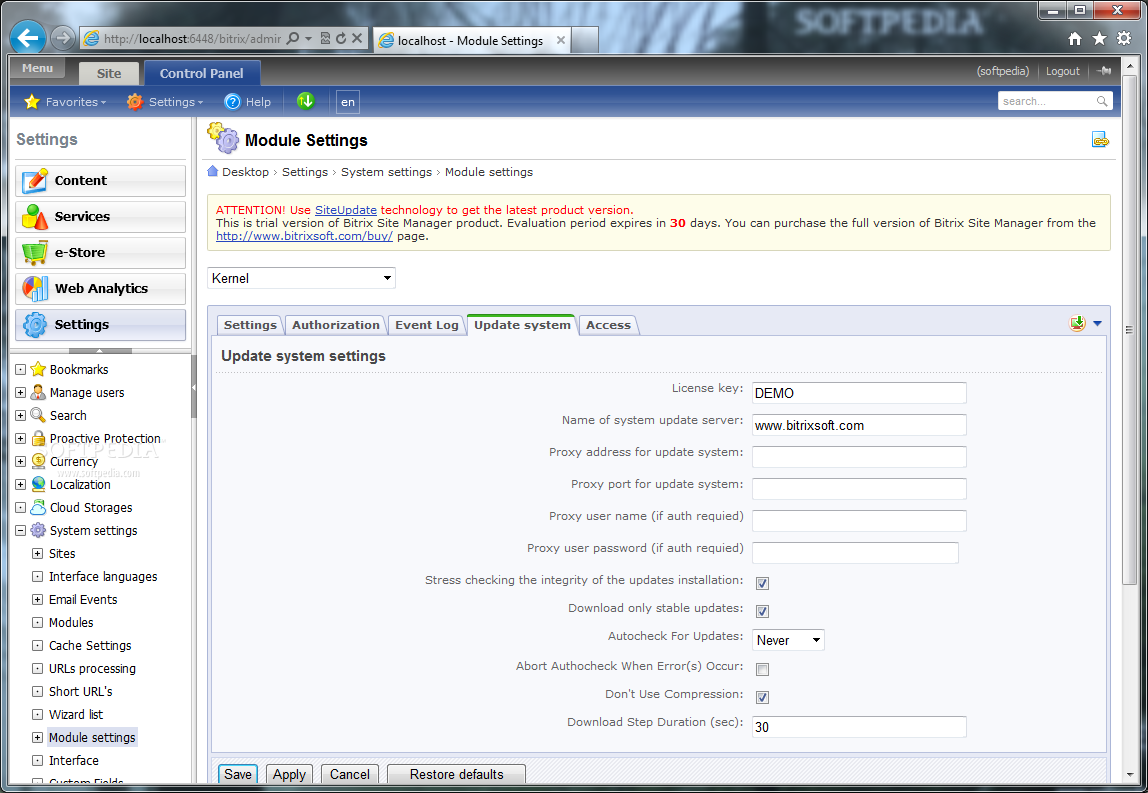Image resolution: width=1148 pixels, height=793 pixels.
Task: Select Cache Settings in the tree
Action: click(x=90, y=645)
